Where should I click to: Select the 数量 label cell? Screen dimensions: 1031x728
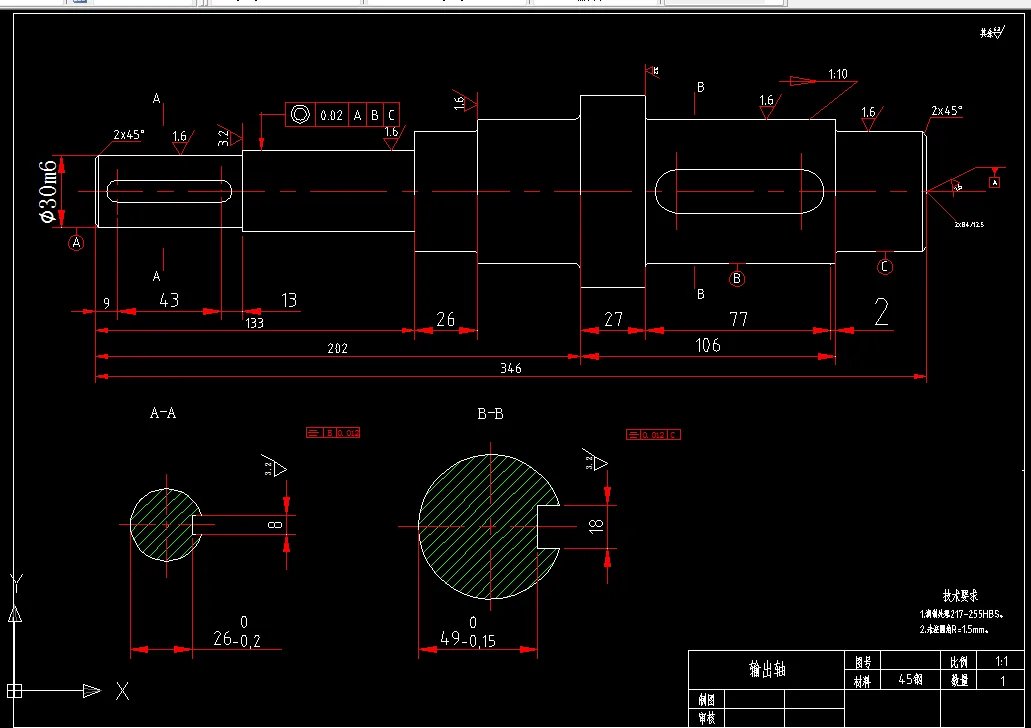pos(959,681)
